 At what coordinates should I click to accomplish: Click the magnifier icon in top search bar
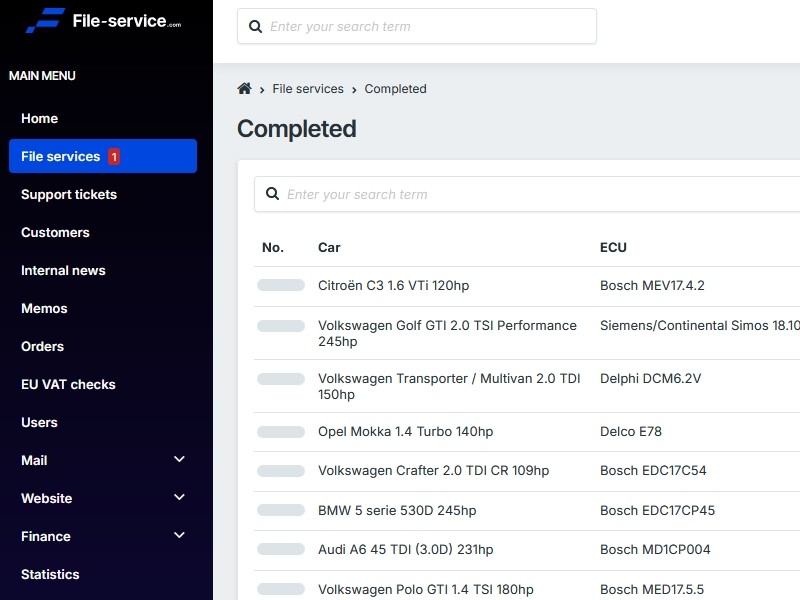255,27
